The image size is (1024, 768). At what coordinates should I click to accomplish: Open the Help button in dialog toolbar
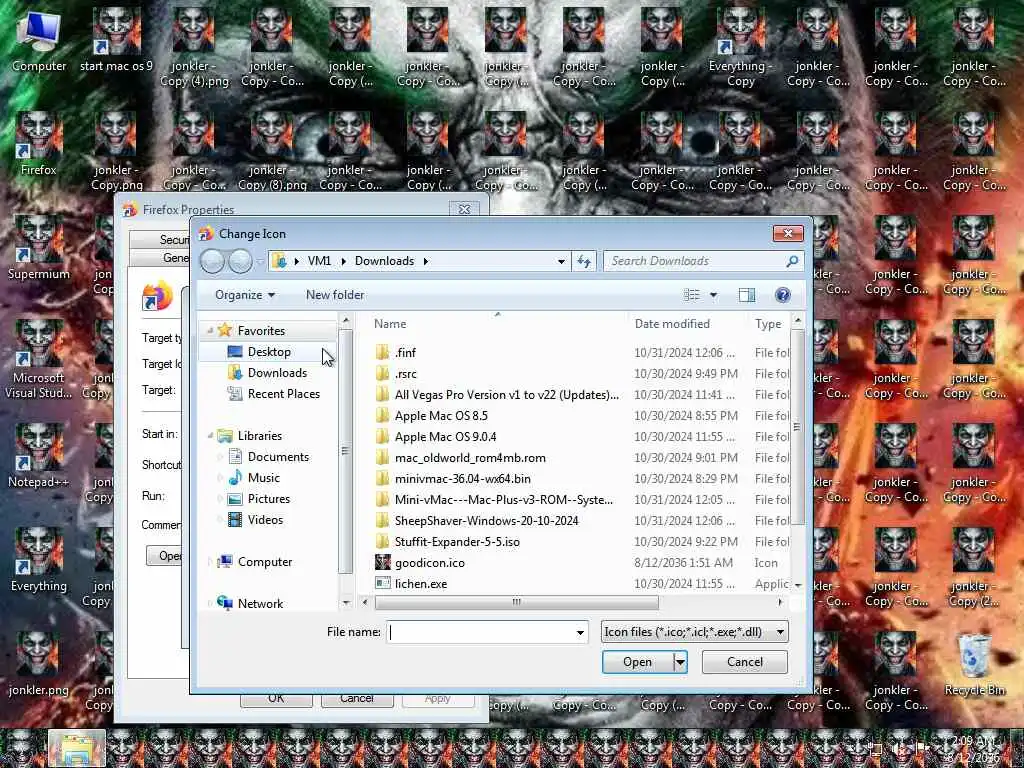tap(782, 295)
